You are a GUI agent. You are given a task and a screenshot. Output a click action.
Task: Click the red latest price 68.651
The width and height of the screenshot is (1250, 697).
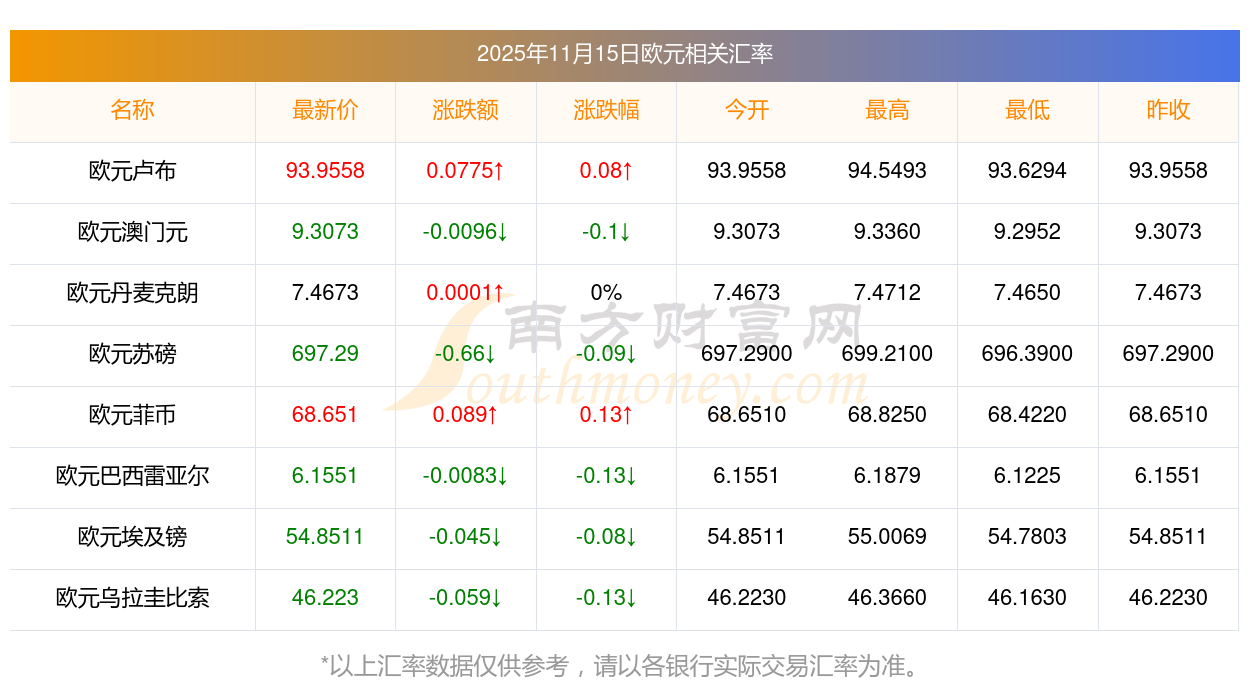click(x=325, y=415)
